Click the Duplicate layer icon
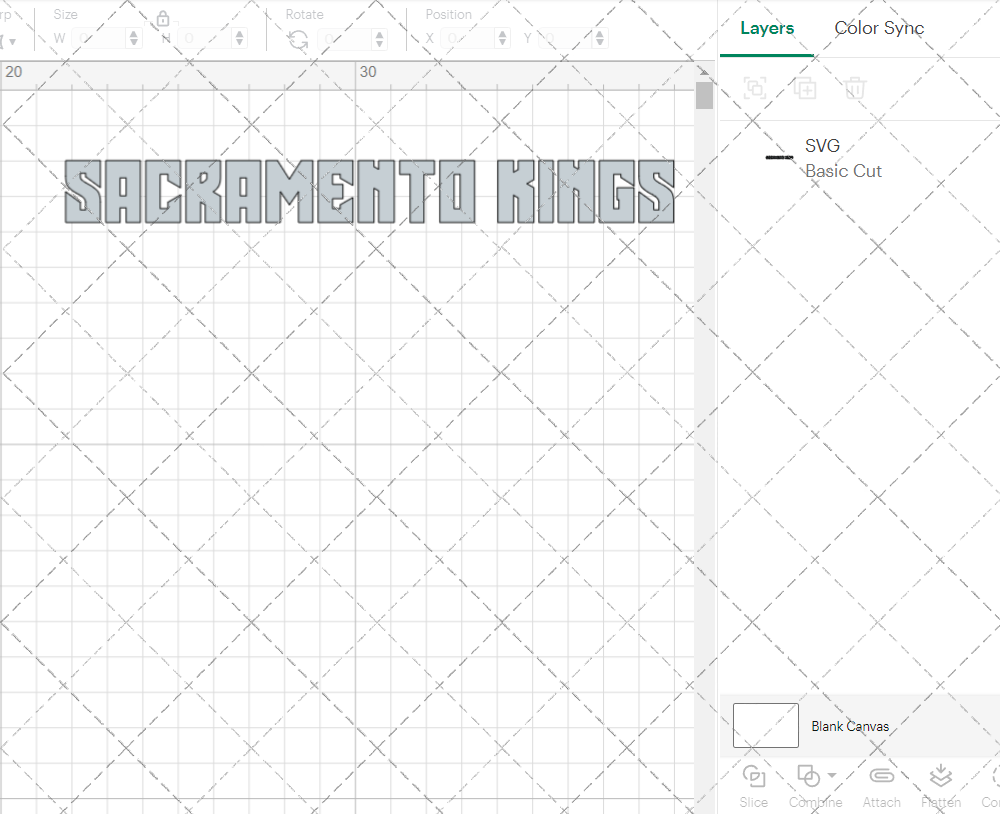Image resolution: width=1000 pixels, height=814 pixels. click(805, 88)
